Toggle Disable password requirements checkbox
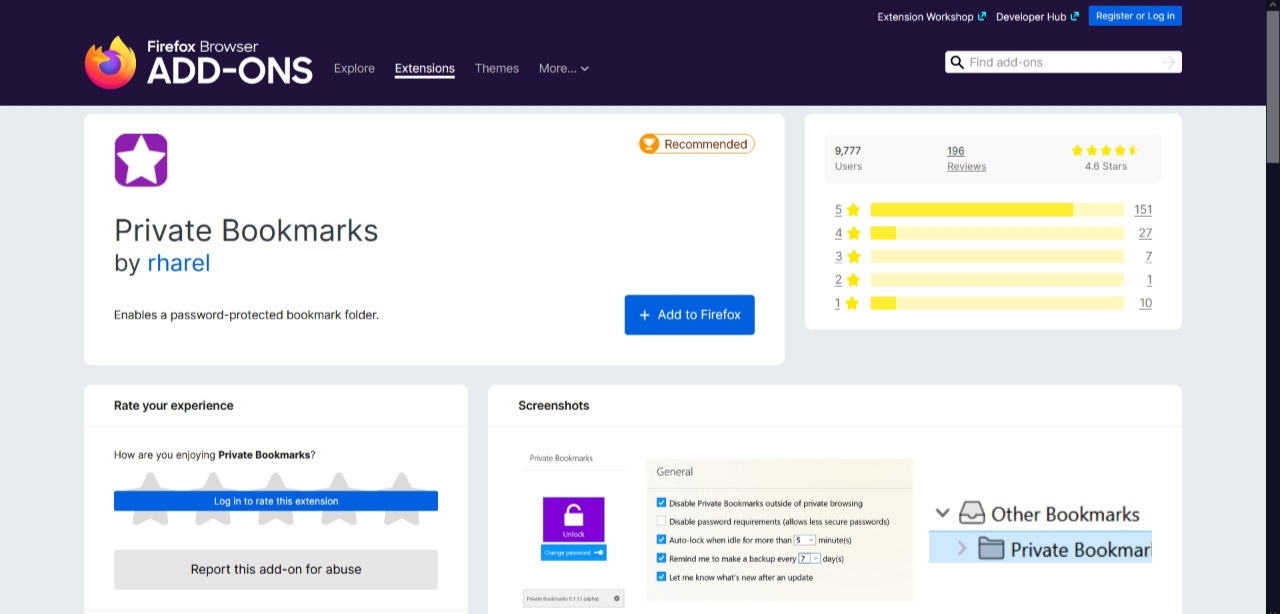The image size is (1280, 614). point(661,521)
